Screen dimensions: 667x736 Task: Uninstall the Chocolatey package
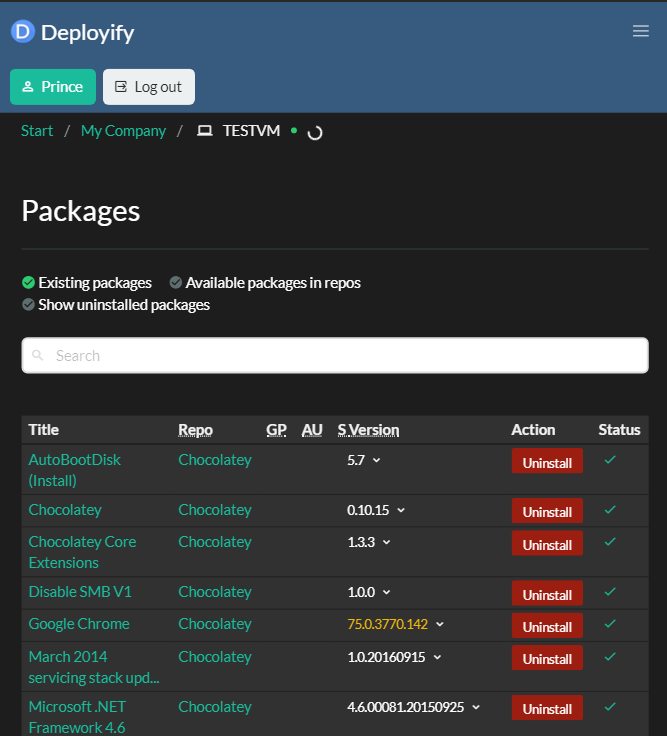[x=547, y=511]
